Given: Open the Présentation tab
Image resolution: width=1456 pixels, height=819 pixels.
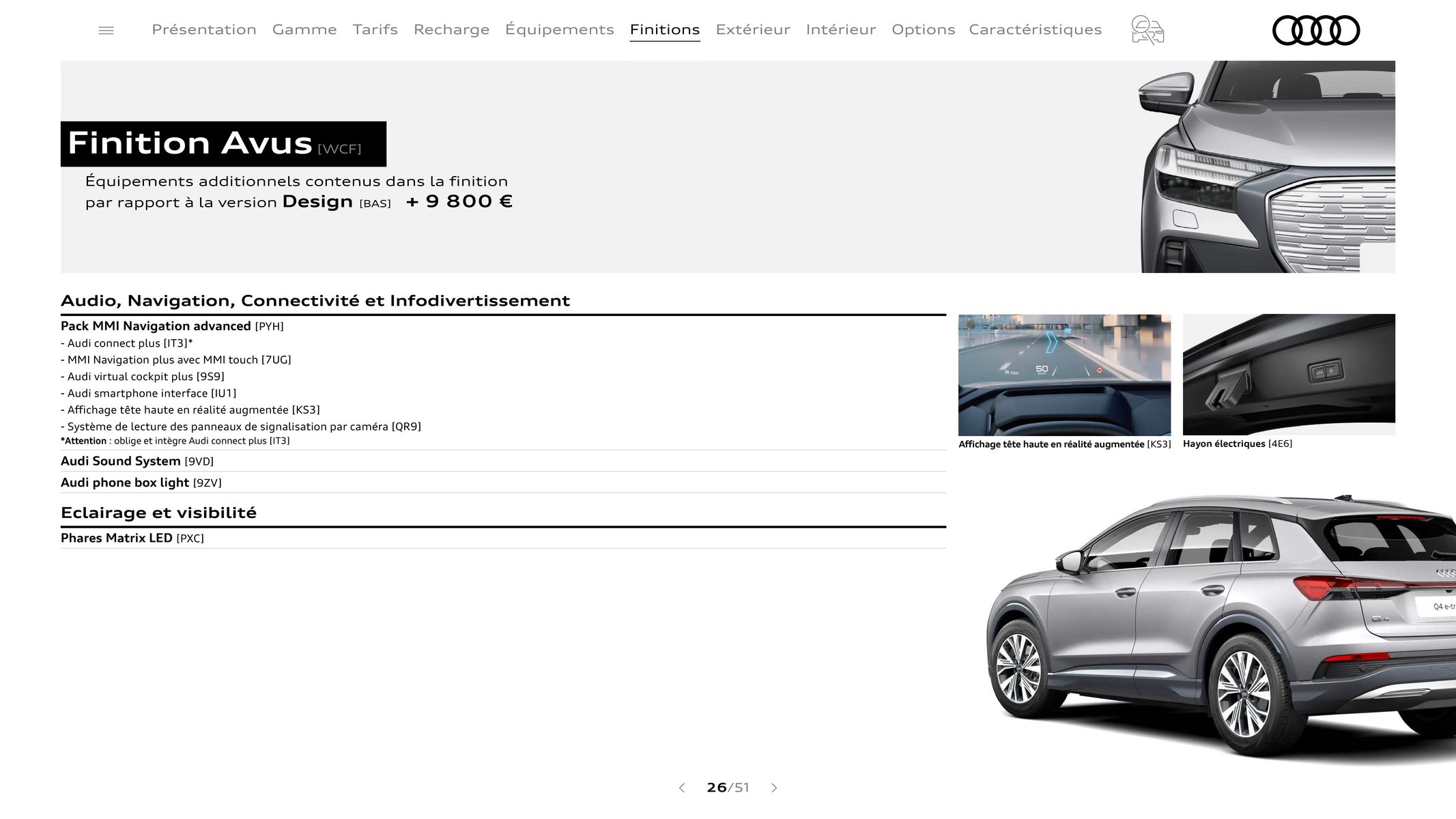Looking at the screenshot, I should point(204,29).
